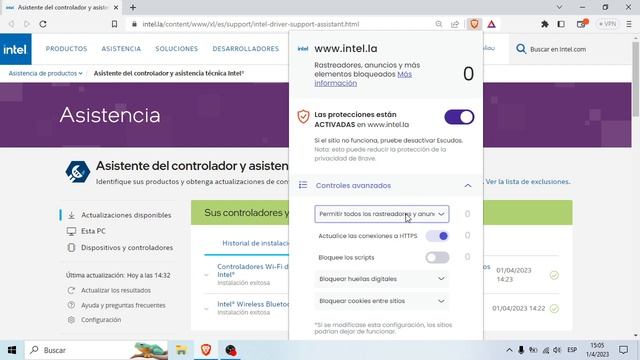Reload the page
640x360 pixels.
pos(43,24)
